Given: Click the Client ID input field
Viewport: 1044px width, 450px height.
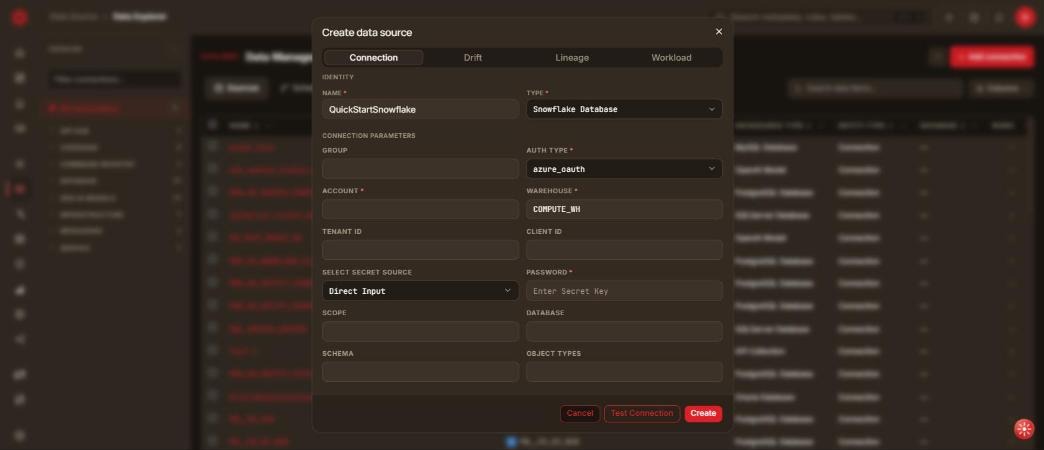Looking at the screenshot, I should [624, 250].
